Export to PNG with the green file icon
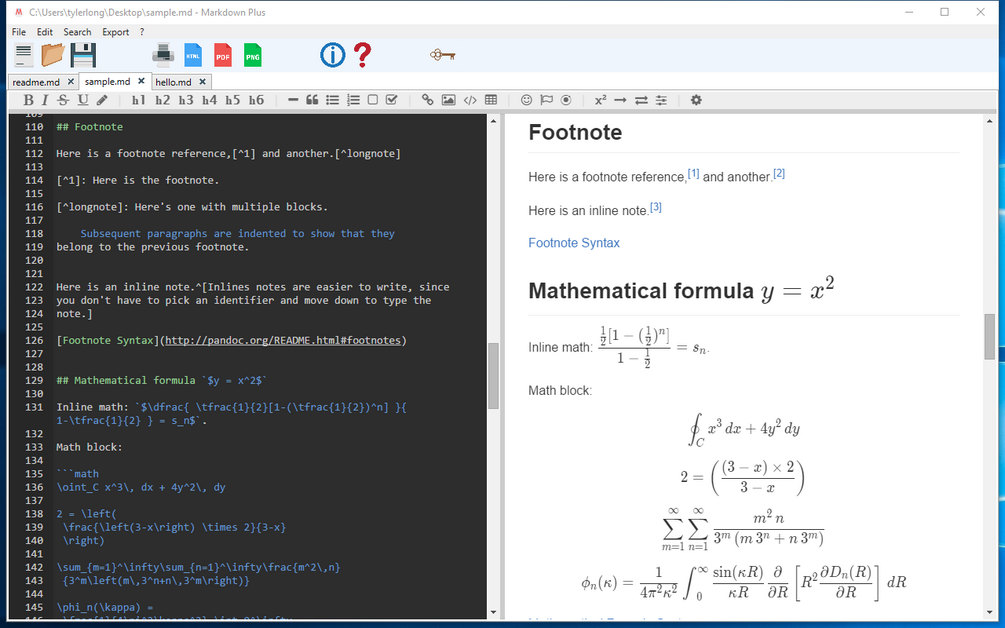The image size is (1005, 628). click(x=253, y=55)
